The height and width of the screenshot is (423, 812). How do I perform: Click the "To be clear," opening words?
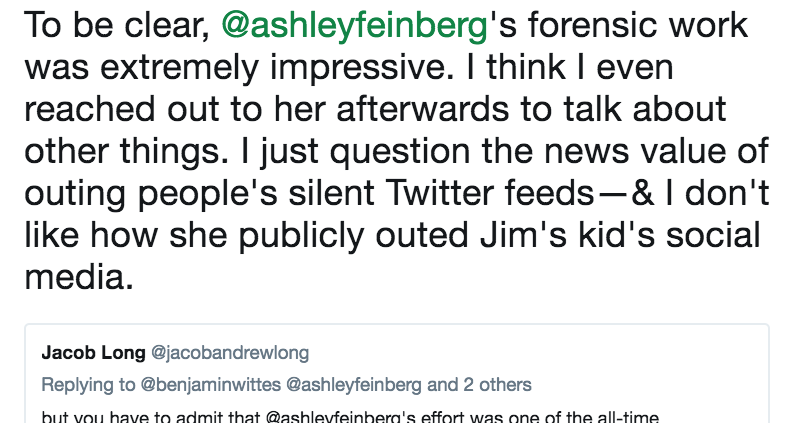[117, 26]
